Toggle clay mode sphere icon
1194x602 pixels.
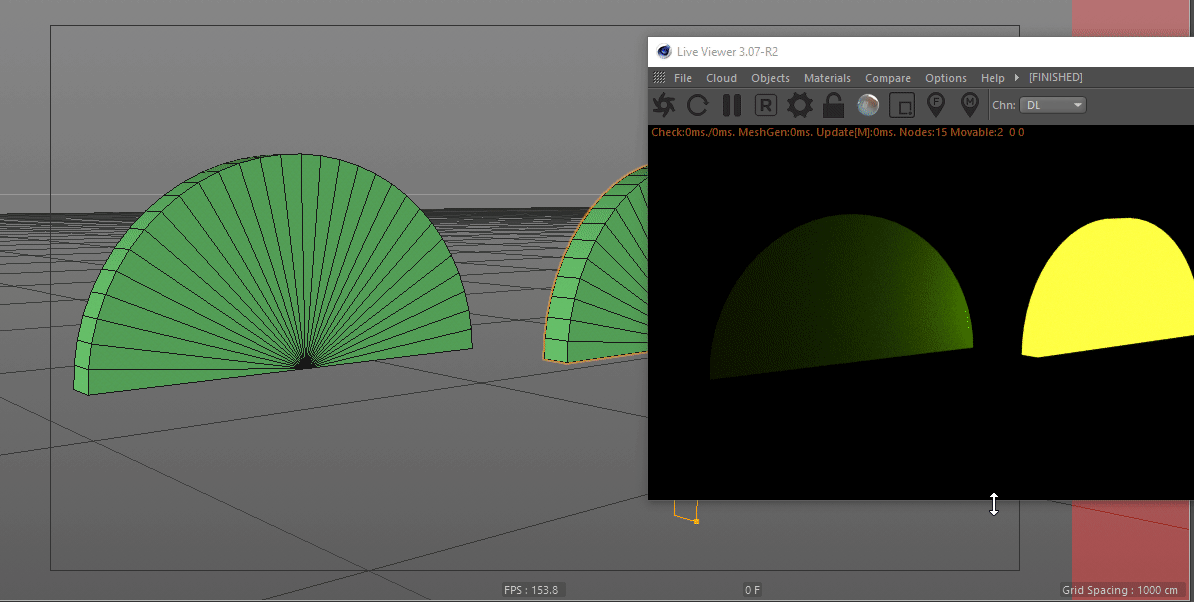pyautogui.click(x=868, y=105)
